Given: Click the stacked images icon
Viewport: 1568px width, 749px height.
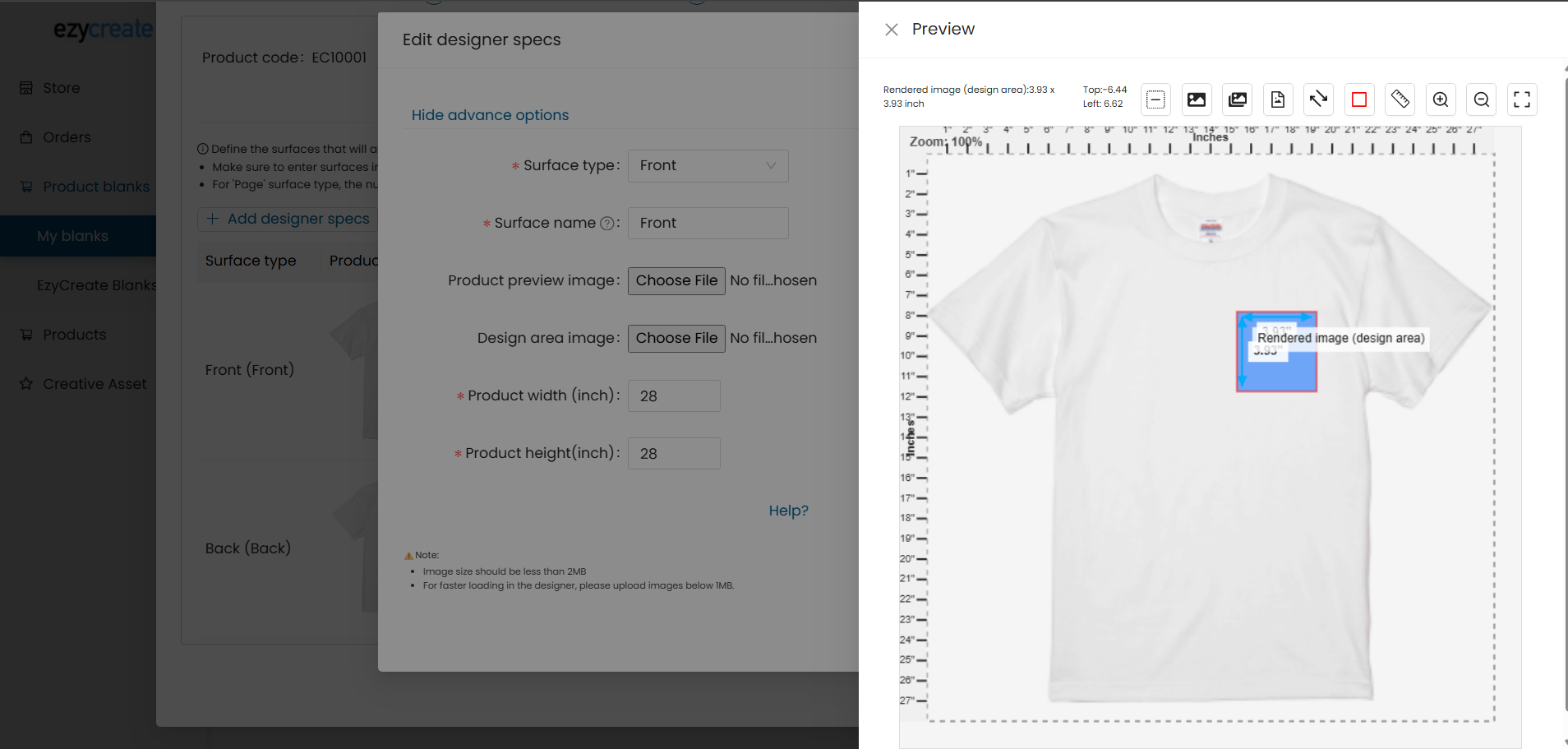Looking at the screenshot, I should tap(1237, 99).
